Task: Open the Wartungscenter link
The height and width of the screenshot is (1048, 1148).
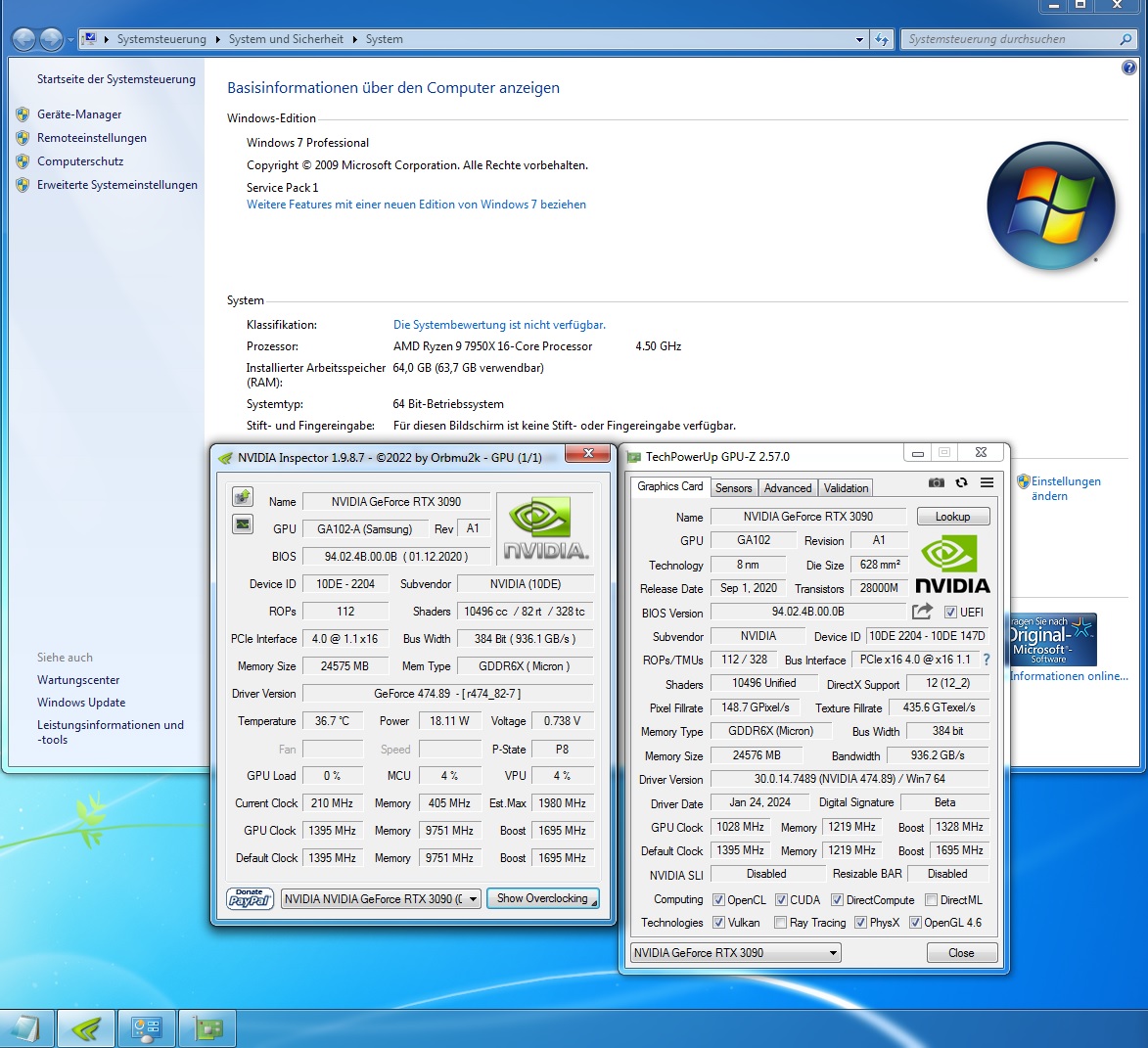Action: click(78, 680)
